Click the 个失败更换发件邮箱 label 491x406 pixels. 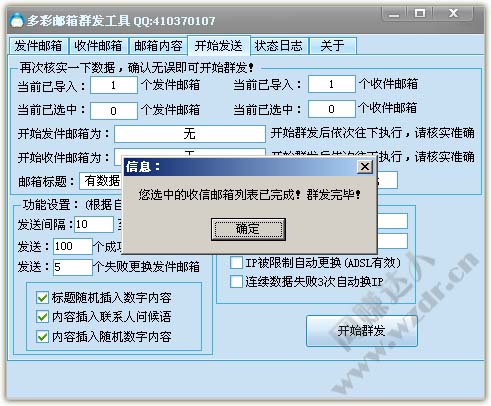147,267
